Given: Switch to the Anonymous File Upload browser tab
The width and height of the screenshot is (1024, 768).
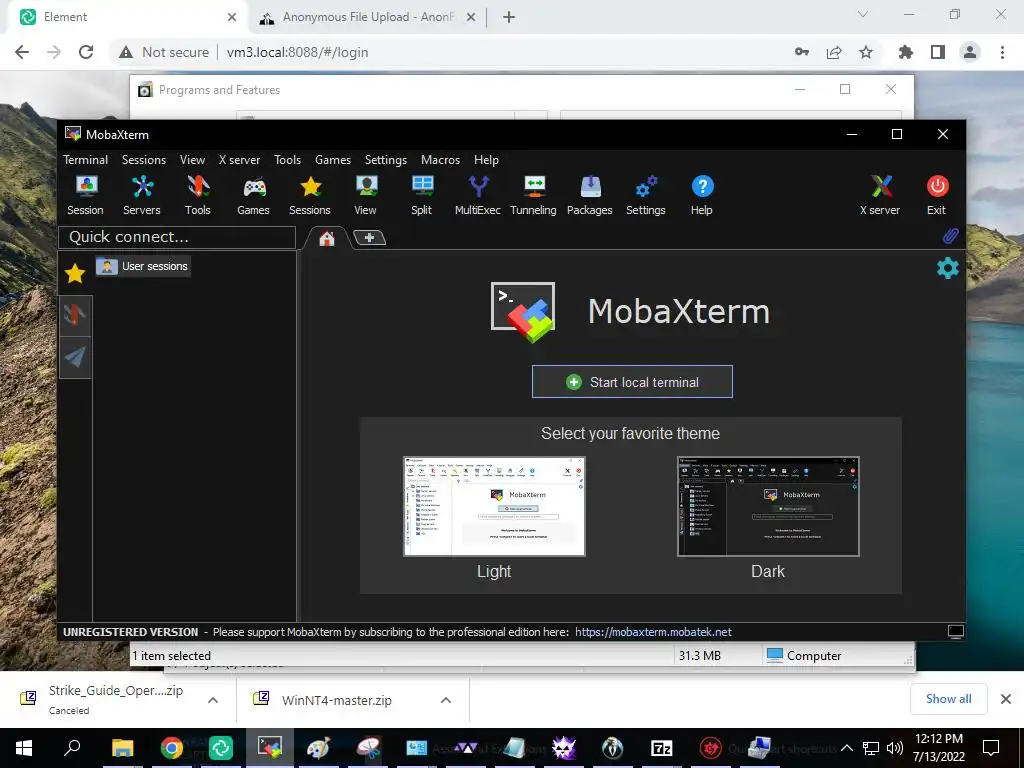Looking at the screenshot, I should (369, 17).
